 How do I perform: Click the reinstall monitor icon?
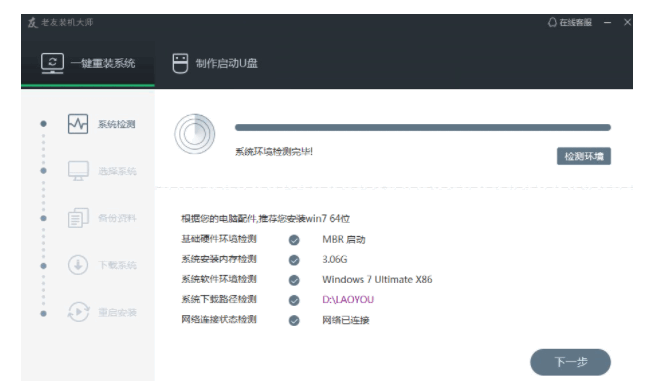click(x=52, y=64)
